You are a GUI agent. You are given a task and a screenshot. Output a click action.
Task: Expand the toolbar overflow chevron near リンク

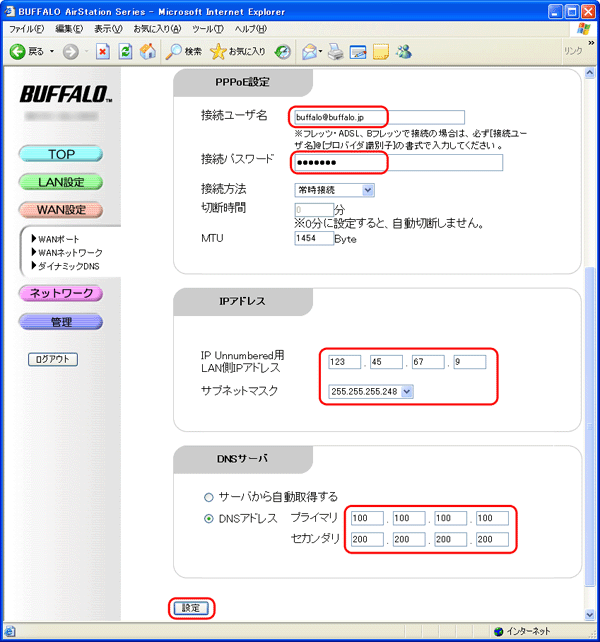coord(591,43)
